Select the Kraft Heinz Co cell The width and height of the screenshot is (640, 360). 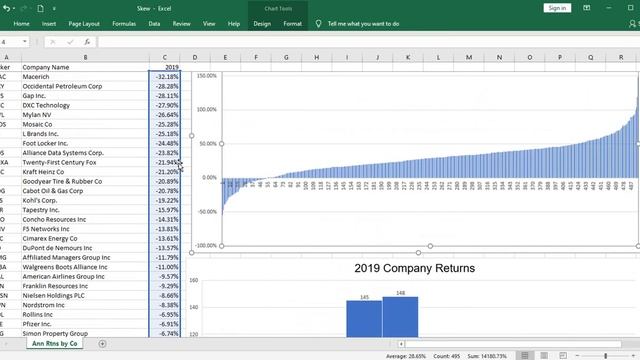click(85, 172)
